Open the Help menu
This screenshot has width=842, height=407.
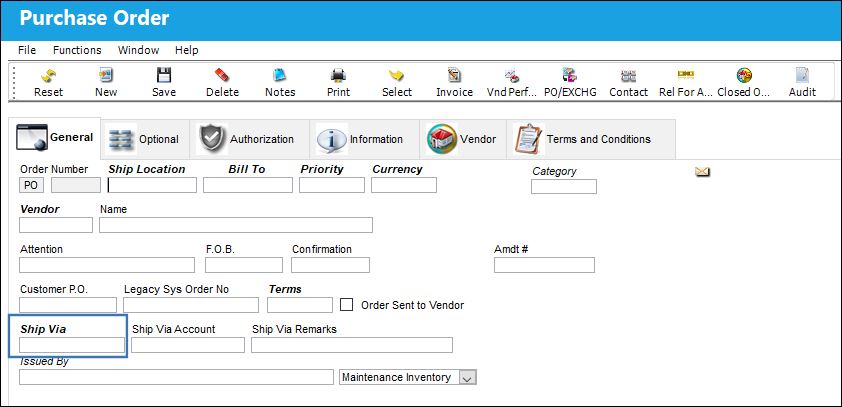[x=187, y=50]
